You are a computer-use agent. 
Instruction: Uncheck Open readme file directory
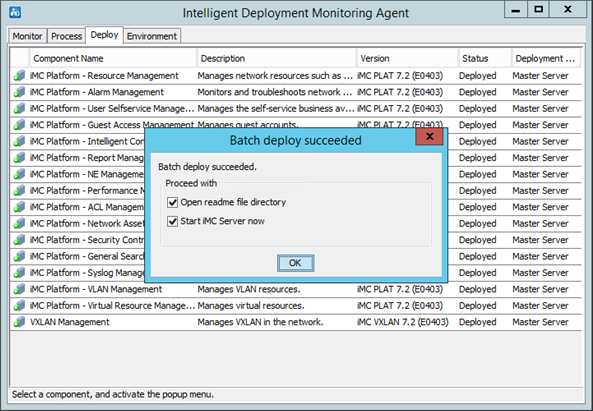172,202
